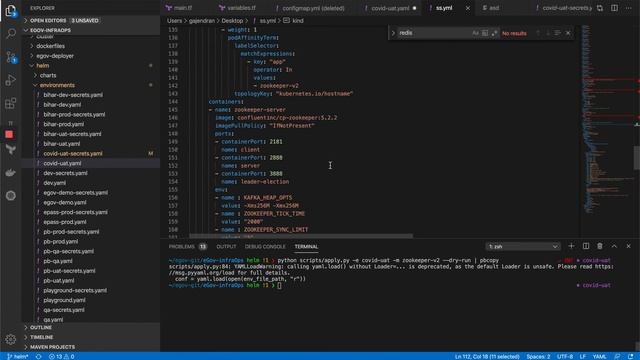Create a new terminal with plus icon

coord(571,246)
